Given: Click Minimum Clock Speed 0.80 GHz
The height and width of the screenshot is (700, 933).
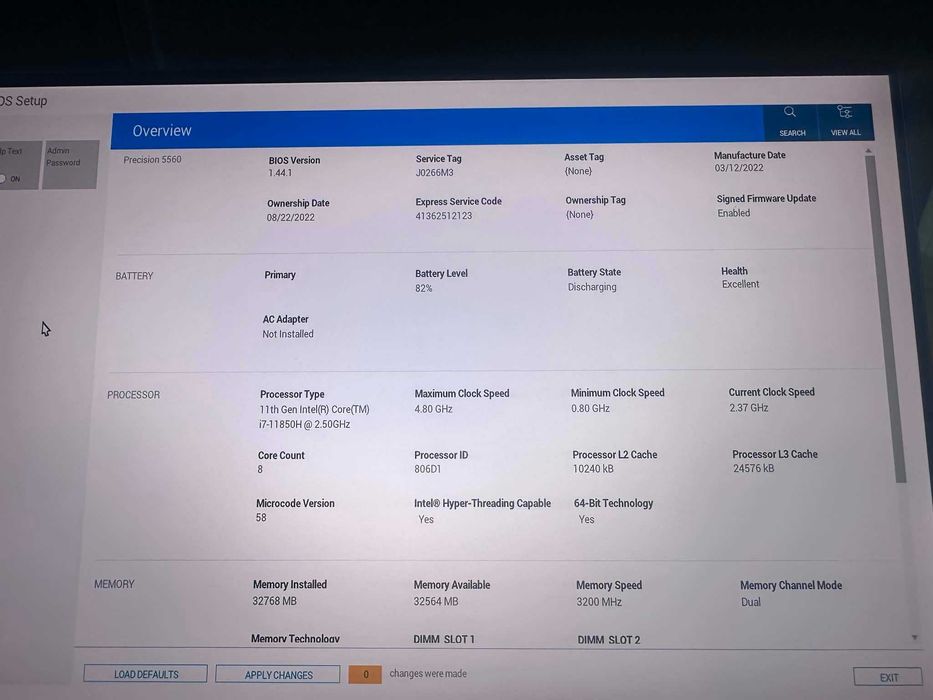Looking at the screenshot, I should [x=590, y=408].
